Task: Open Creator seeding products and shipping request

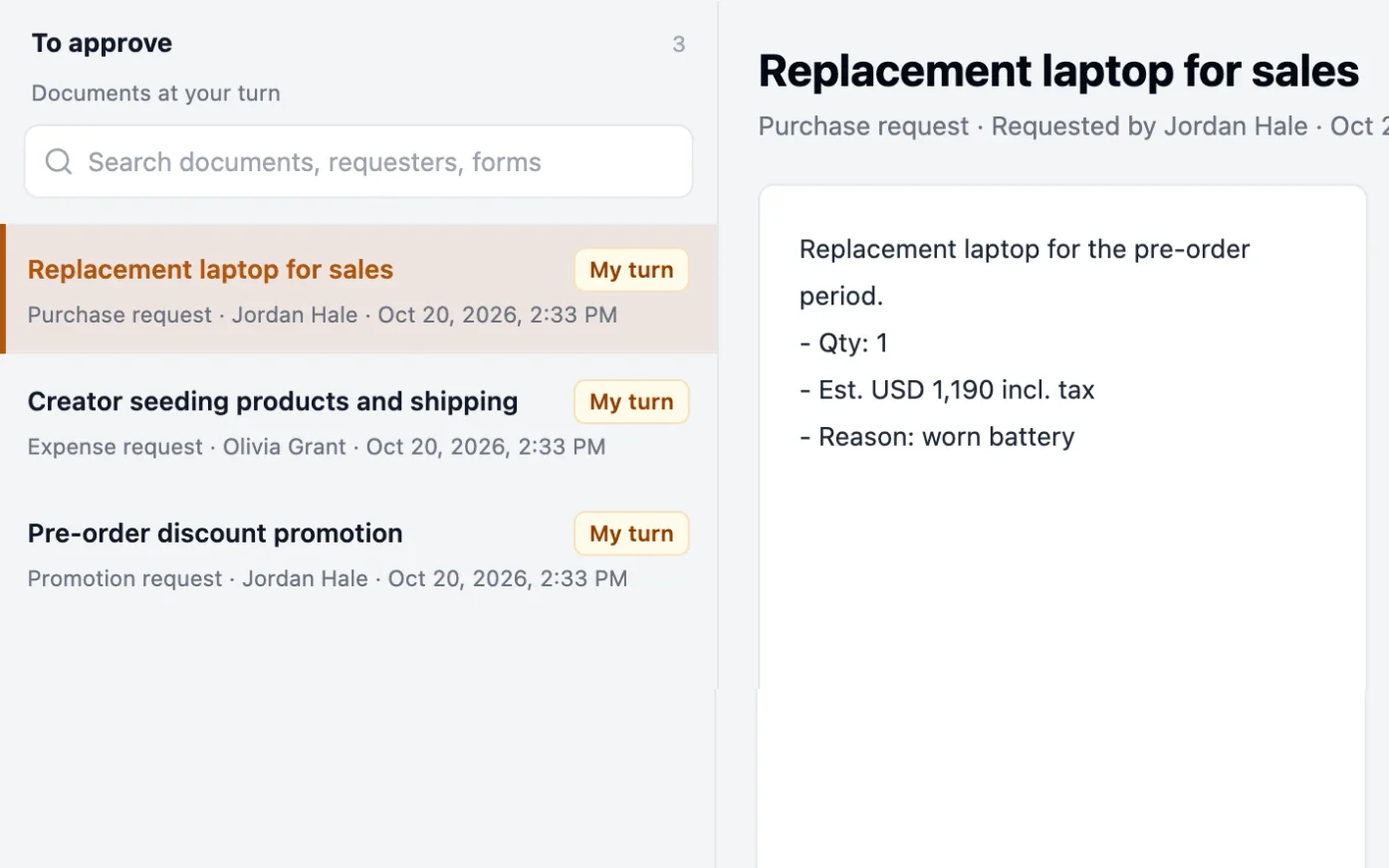Action: (358, 421)
